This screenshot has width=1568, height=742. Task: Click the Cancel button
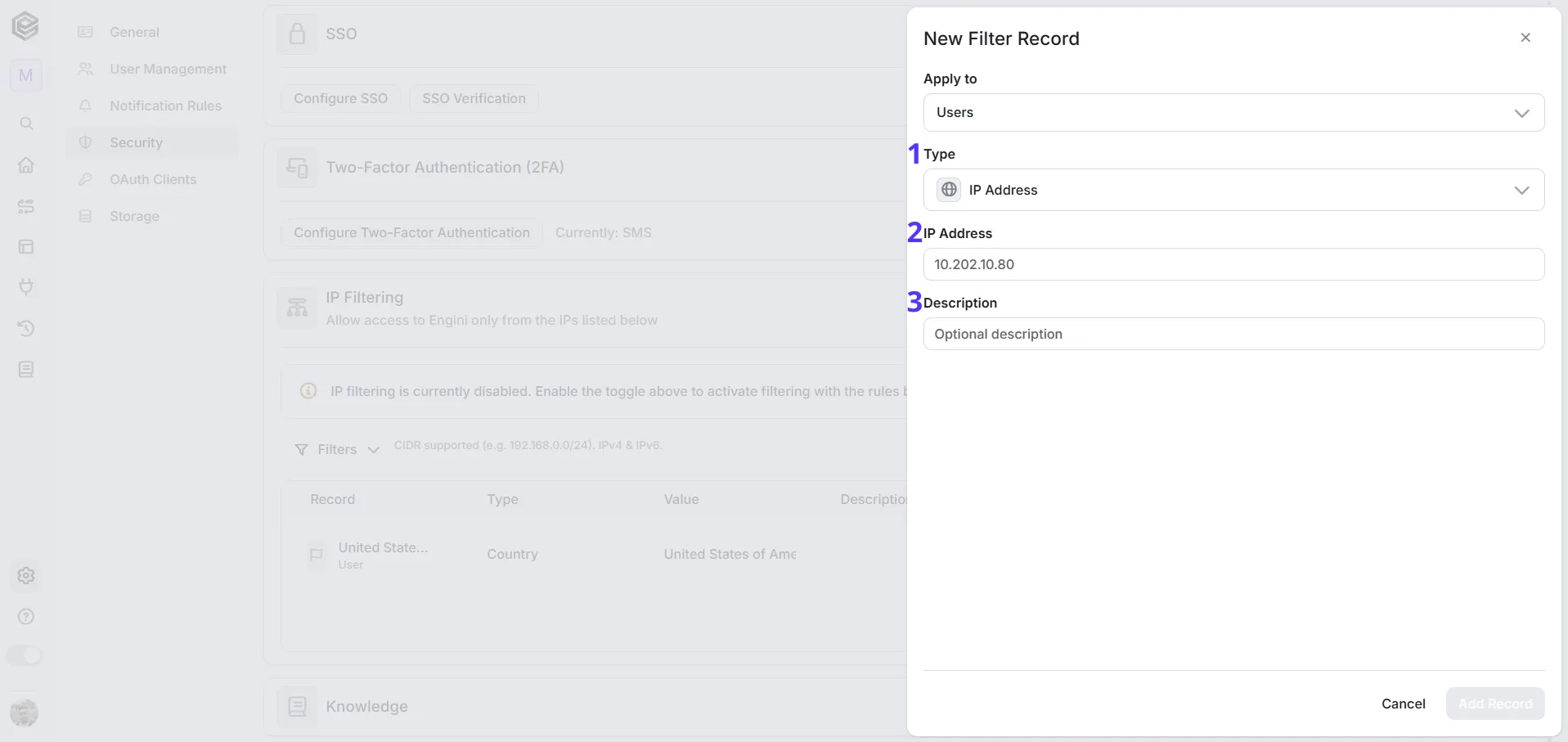click(1403, 704)
